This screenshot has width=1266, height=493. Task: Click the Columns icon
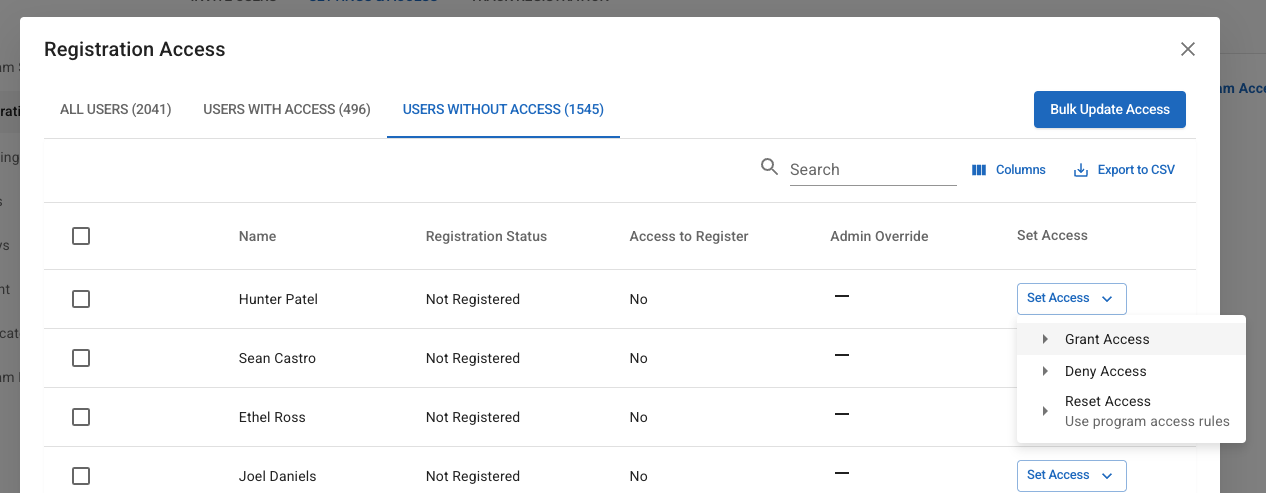tap(979, 170)
